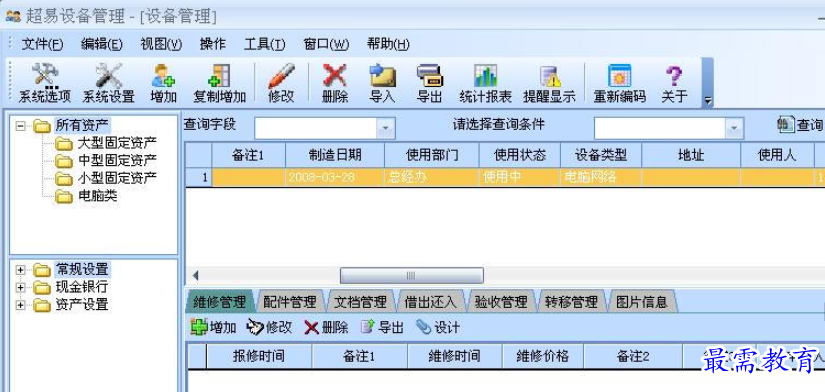Click the 增加 user icon in main toolbar
This screenshot has height=392, width=825.
(x=164, y=83)
